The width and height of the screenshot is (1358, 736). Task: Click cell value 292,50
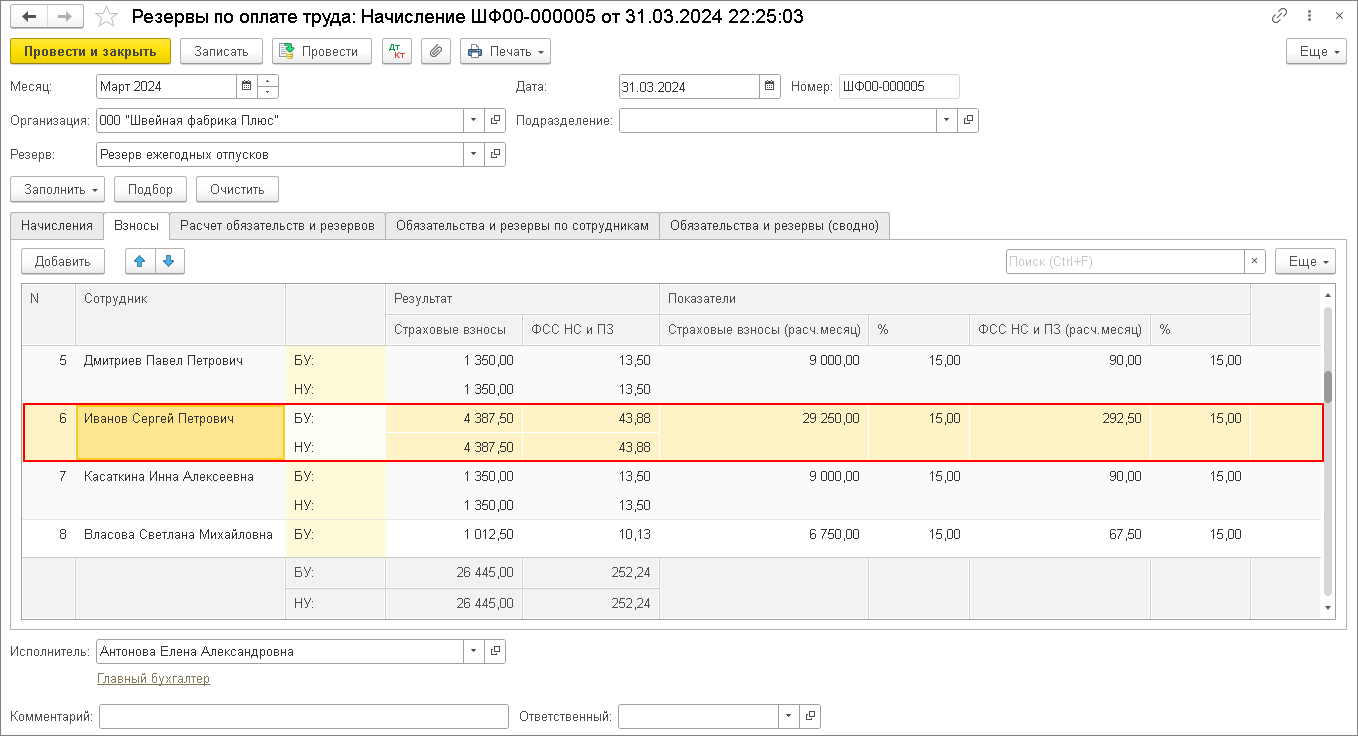(1121, 419)
